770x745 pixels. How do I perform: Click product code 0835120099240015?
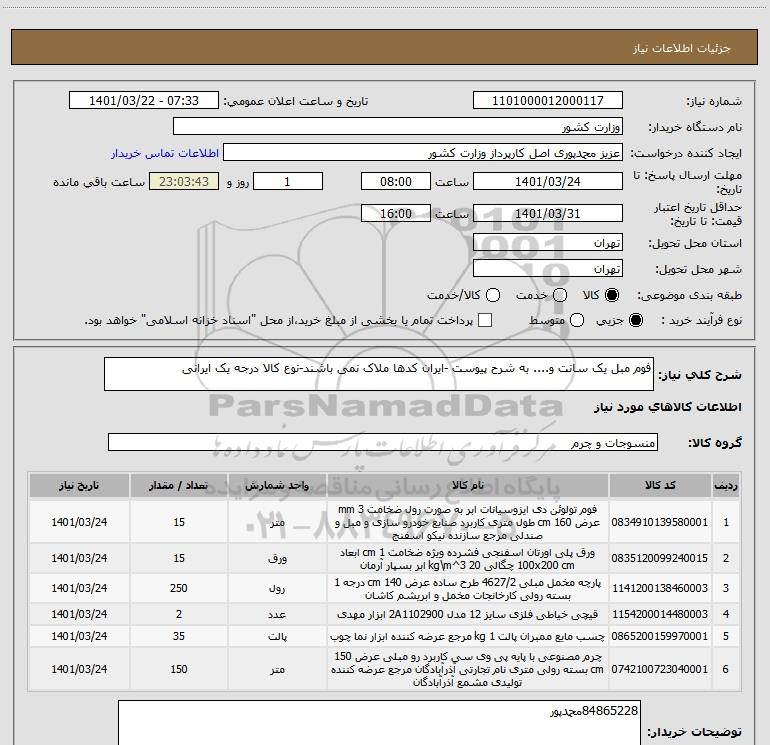660,558
